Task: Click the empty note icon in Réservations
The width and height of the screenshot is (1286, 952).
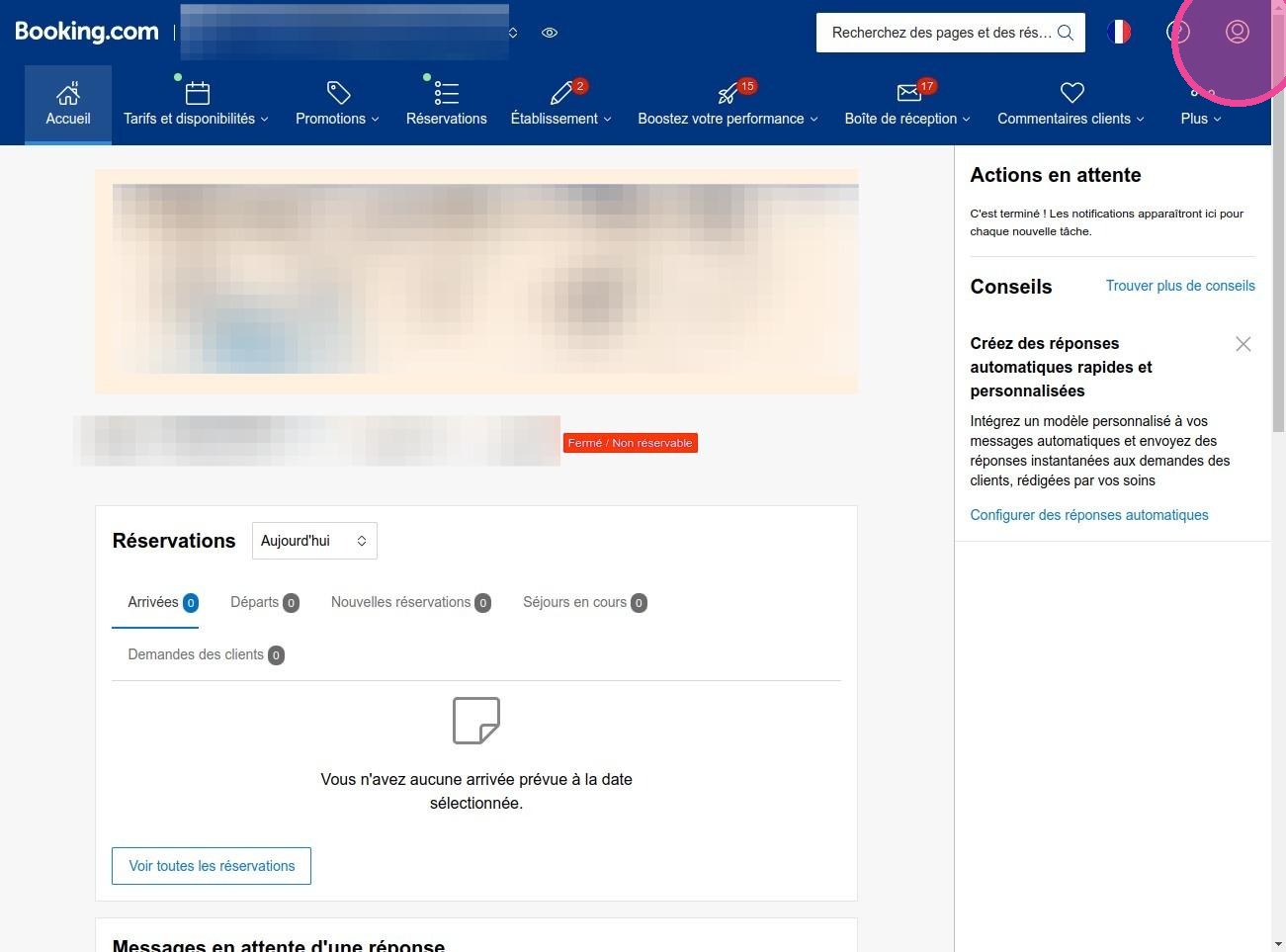Action: 476,721
